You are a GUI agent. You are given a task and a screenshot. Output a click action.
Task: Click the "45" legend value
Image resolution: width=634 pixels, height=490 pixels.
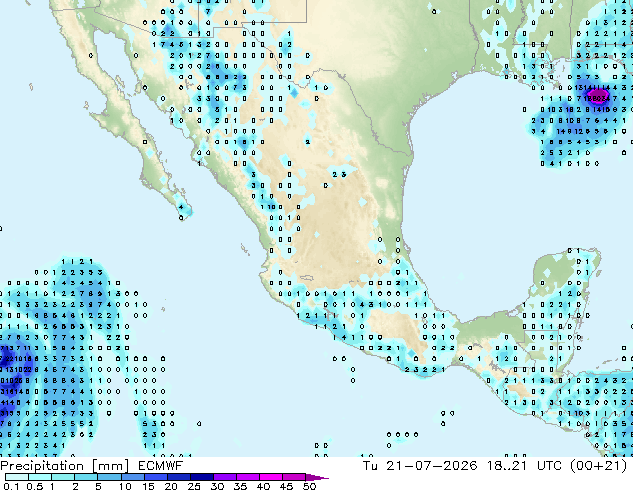point(286,486)
